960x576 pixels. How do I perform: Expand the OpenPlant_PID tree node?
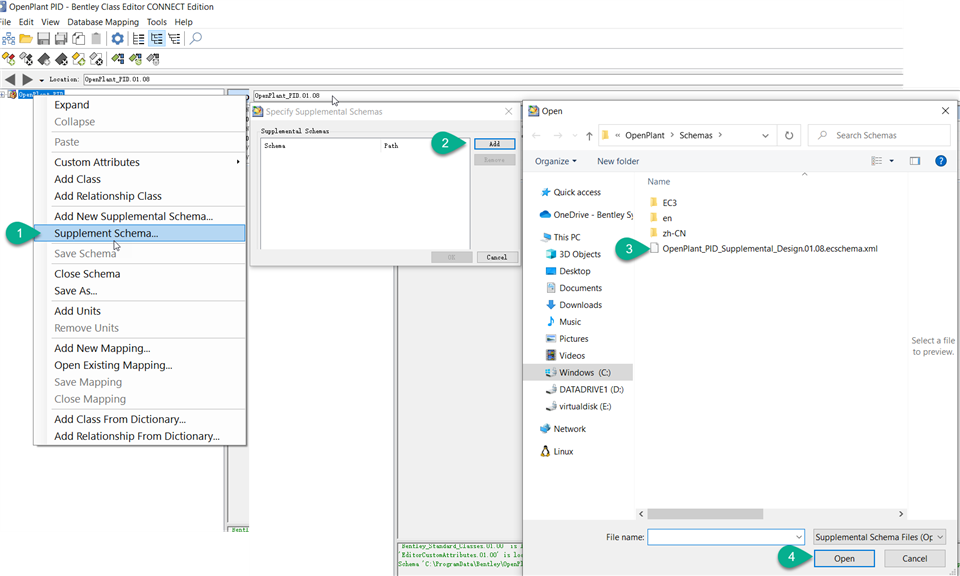click(4, 95)
